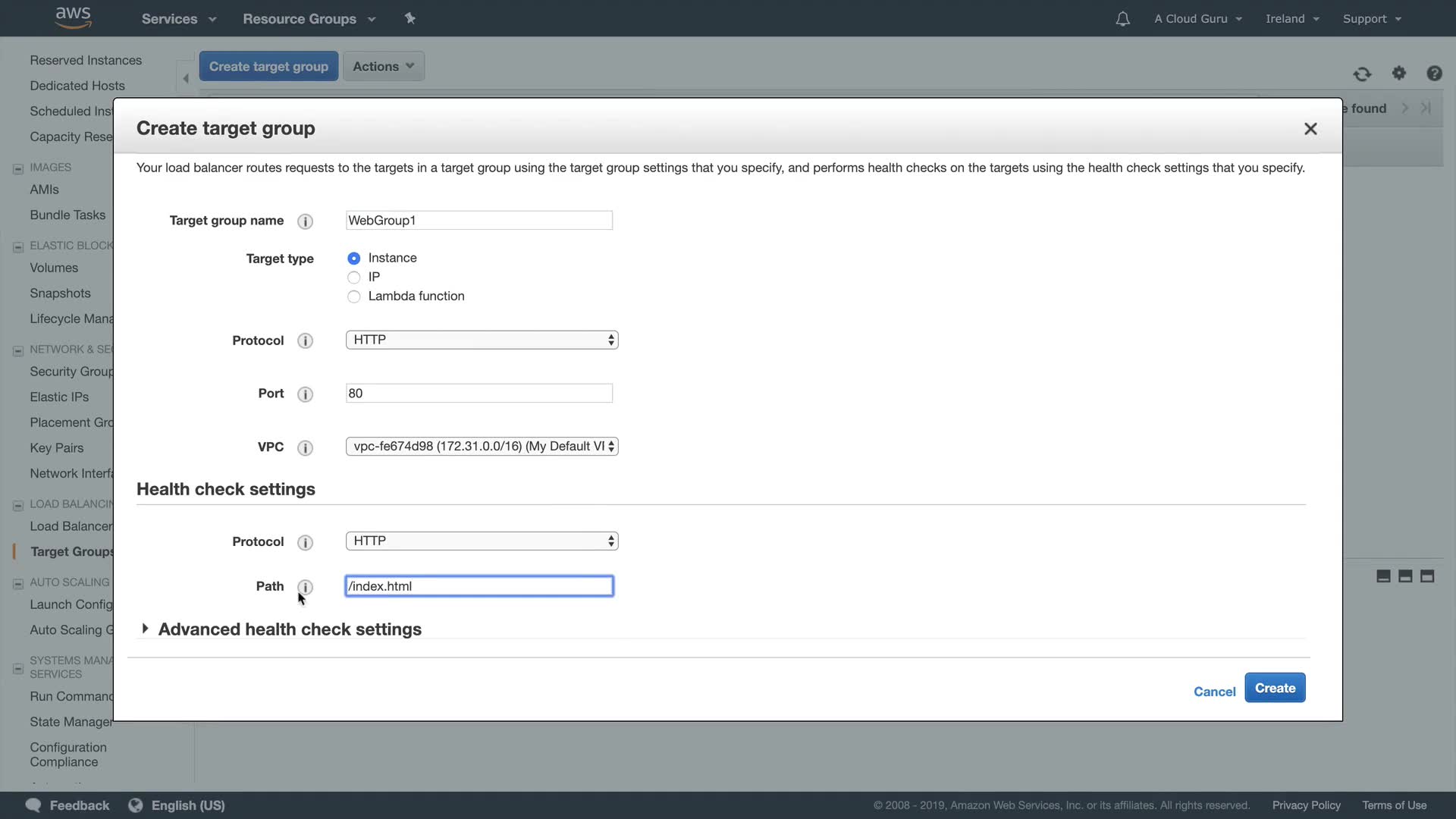Open the settings gear icon
The height and width of the screenshot is (819, 1456).
tap(1399, 74)
